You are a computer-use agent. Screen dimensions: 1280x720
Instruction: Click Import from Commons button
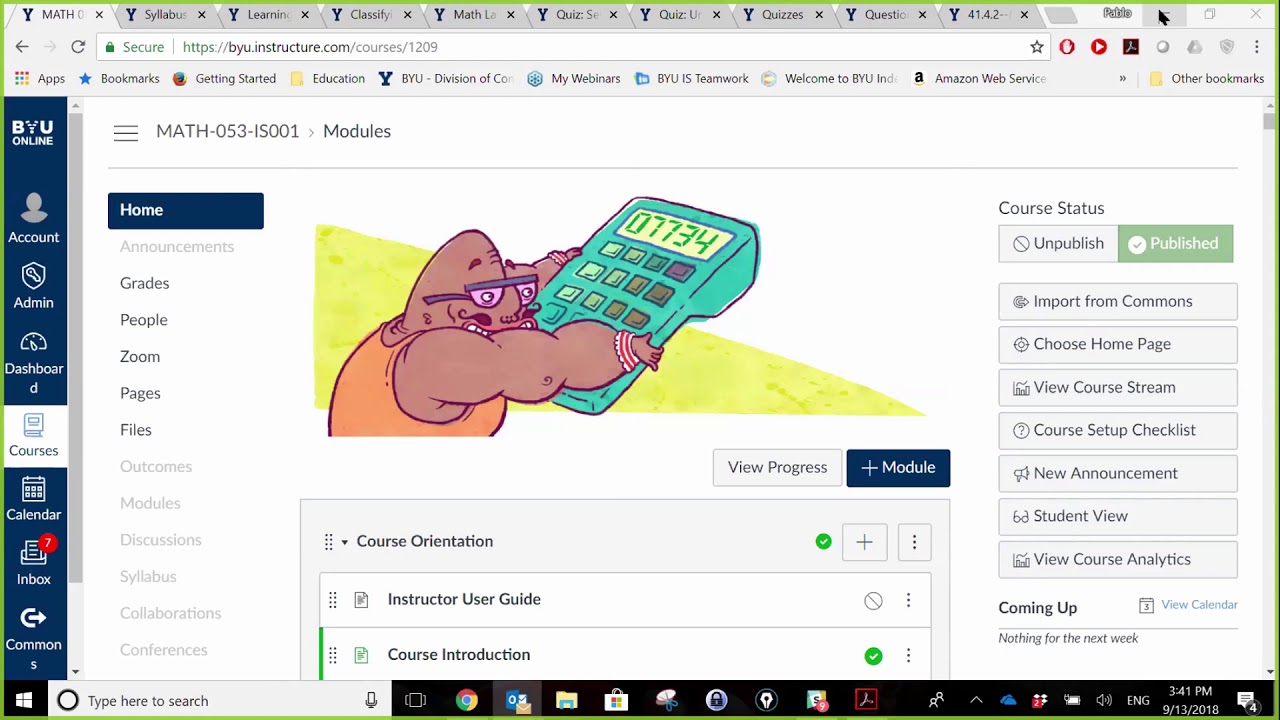pyautogui.click(x=1118, y=301)
